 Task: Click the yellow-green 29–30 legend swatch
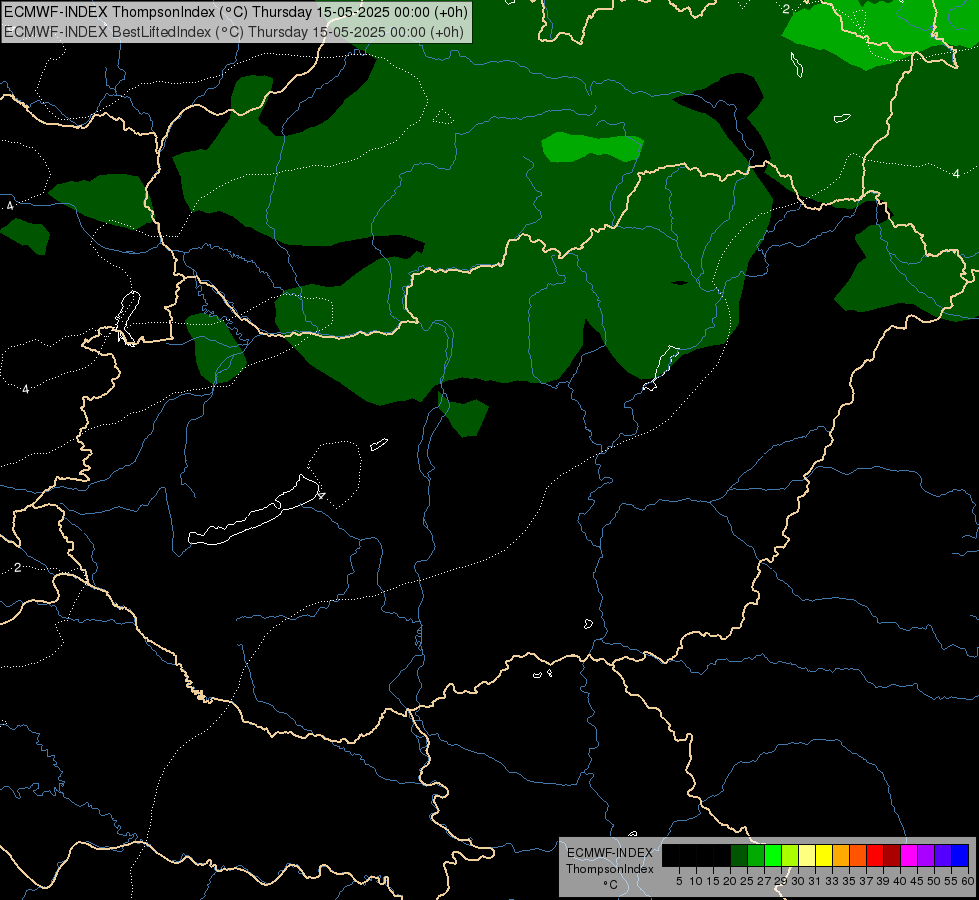790,855
